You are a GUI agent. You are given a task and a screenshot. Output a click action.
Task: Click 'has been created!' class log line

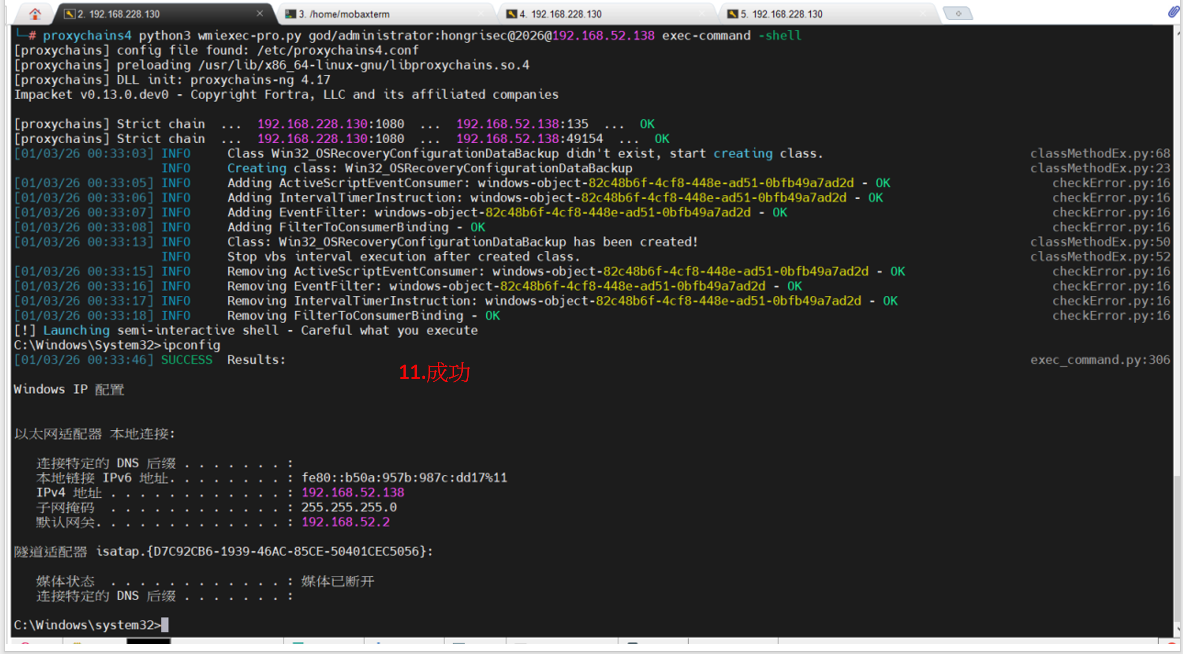point(463,242)
